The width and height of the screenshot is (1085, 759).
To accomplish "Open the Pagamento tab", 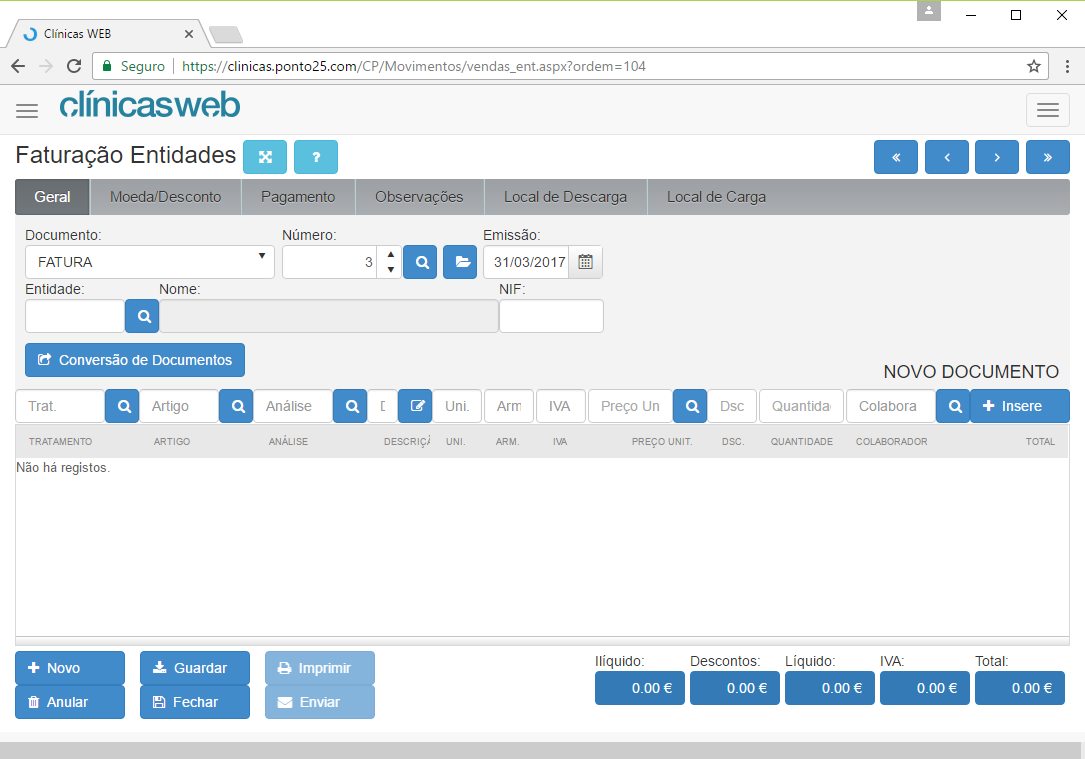I will [x=298, y=197].
